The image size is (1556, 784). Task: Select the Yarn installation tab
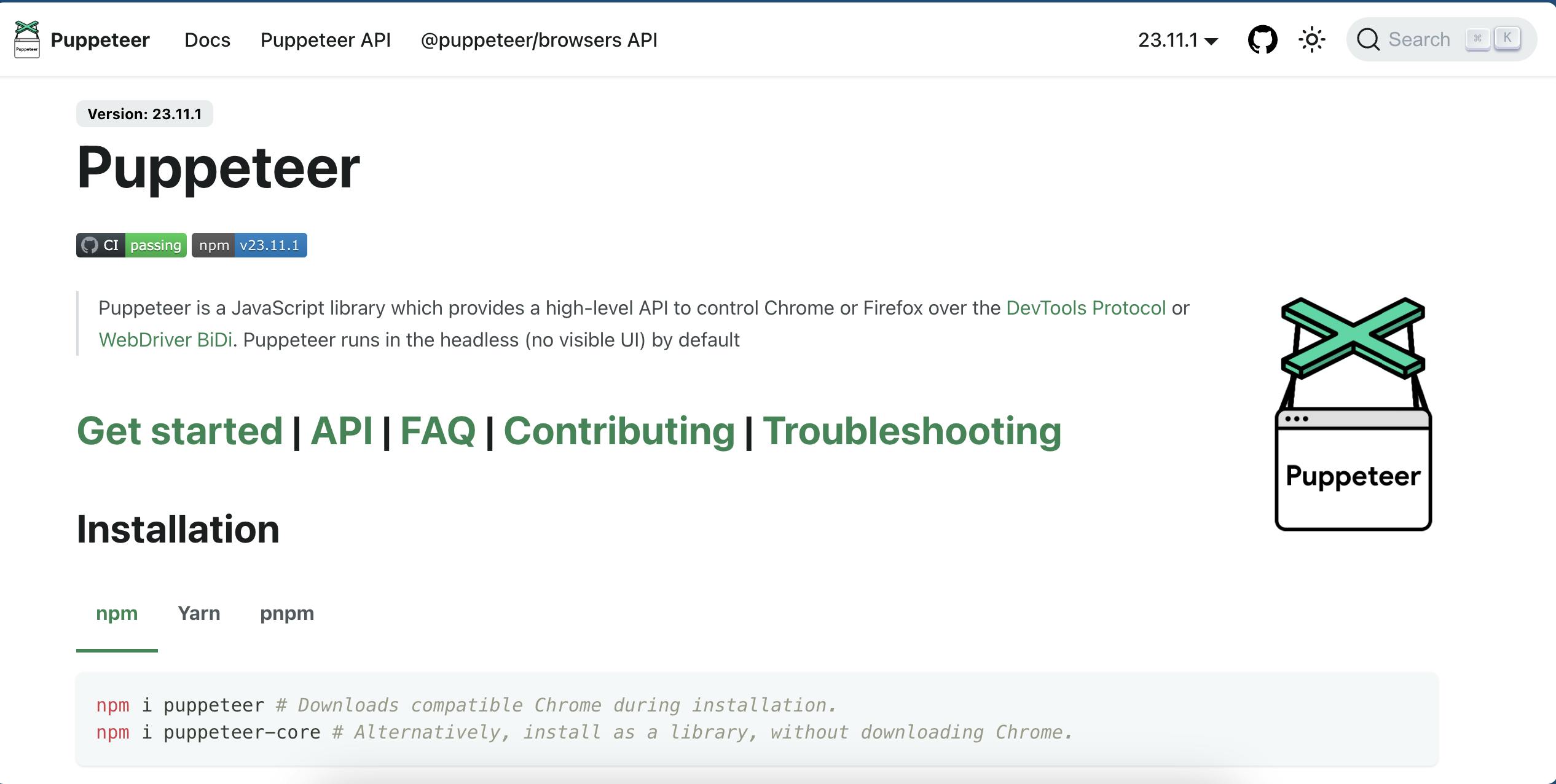pos(199,613)
